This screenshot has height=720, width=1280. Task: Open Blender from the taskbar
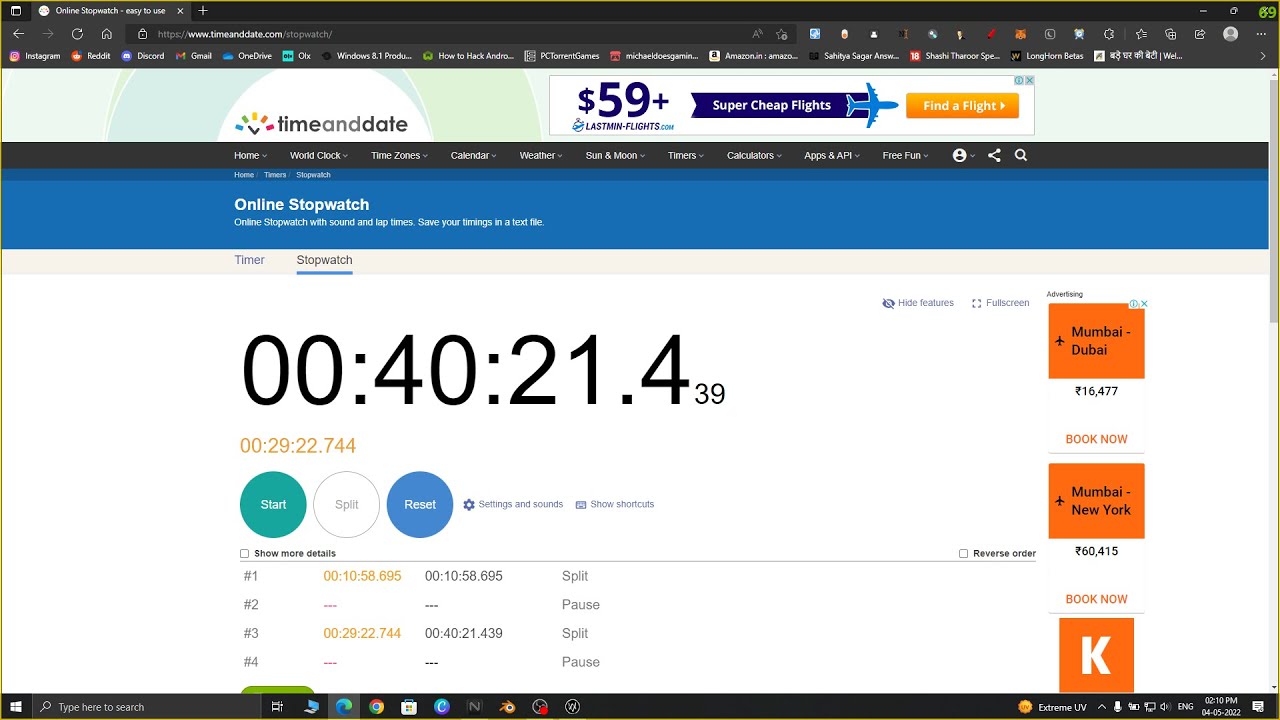[508, 707]
